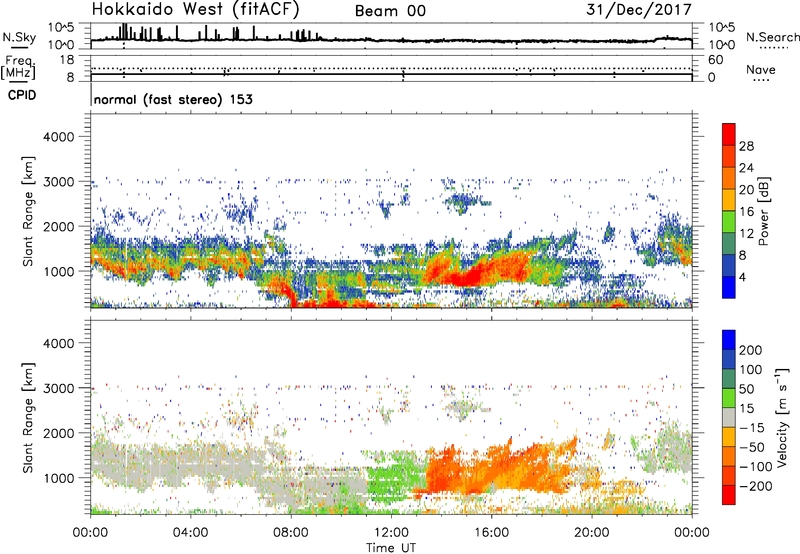This screenshot has height=554, width=800.
Task: Click the blue bottom of the power colorbar
Action: click(x=729, y=287)
